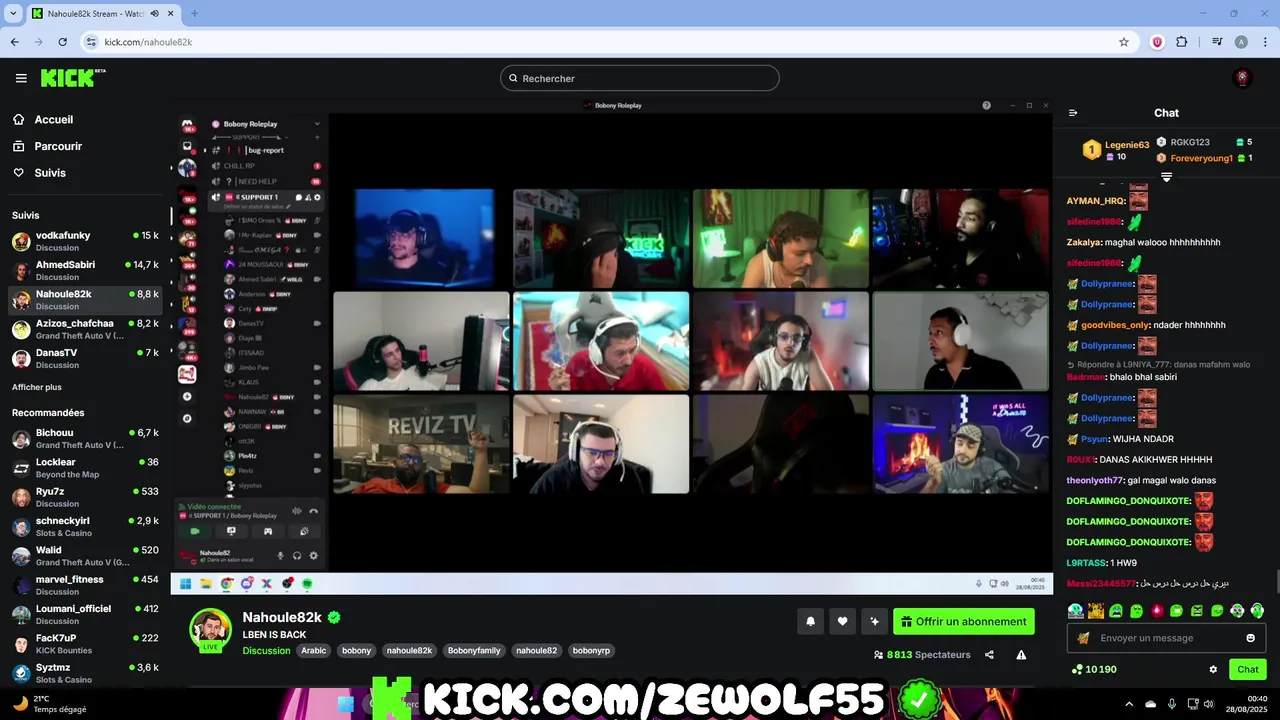Viewport: 1280px width, 720px height.
Task: Insert the red glowing emote
Action: click(1157, 610)
